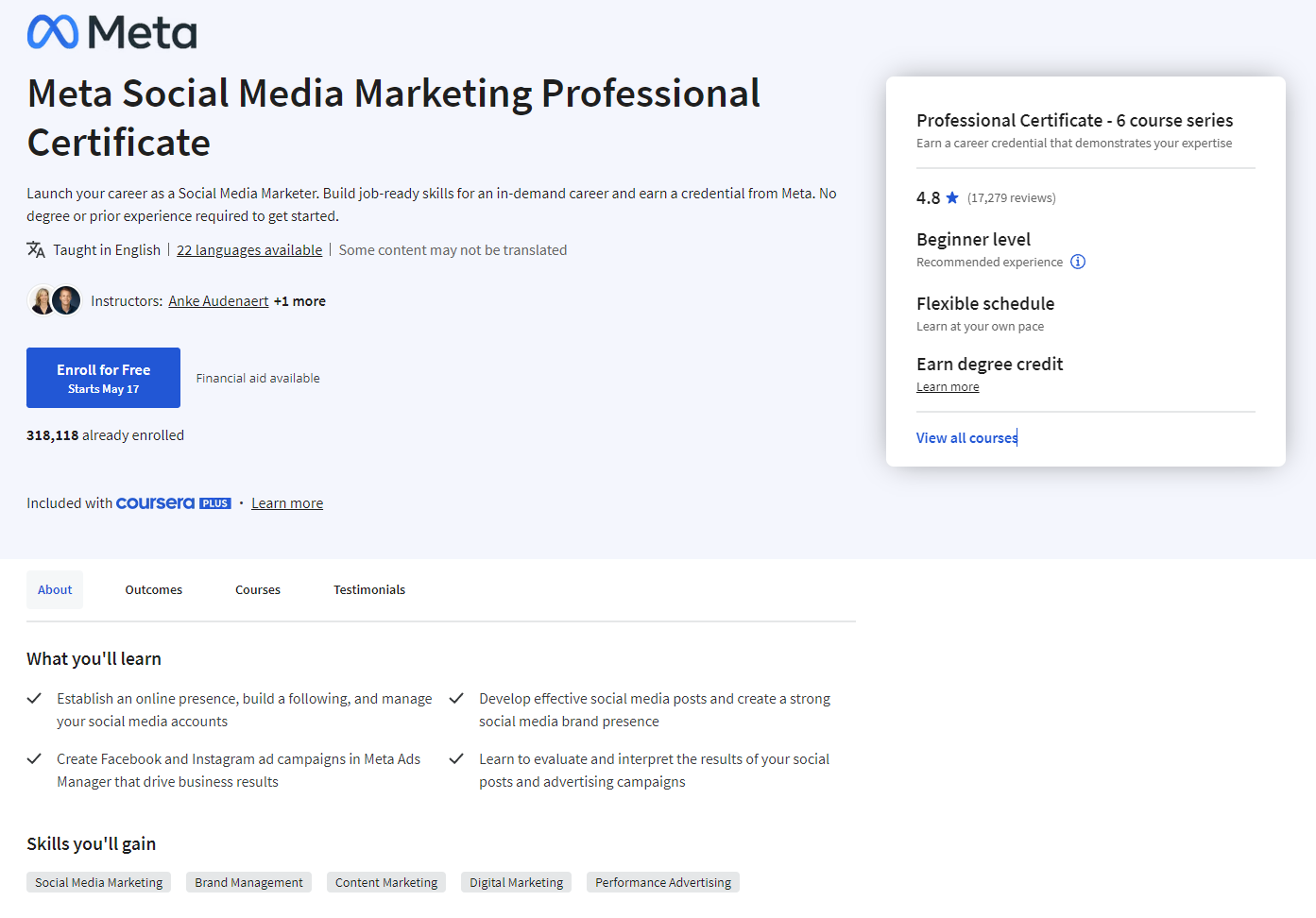Click the blue rating star
The image size is (1316, 918).
(953, 196)
